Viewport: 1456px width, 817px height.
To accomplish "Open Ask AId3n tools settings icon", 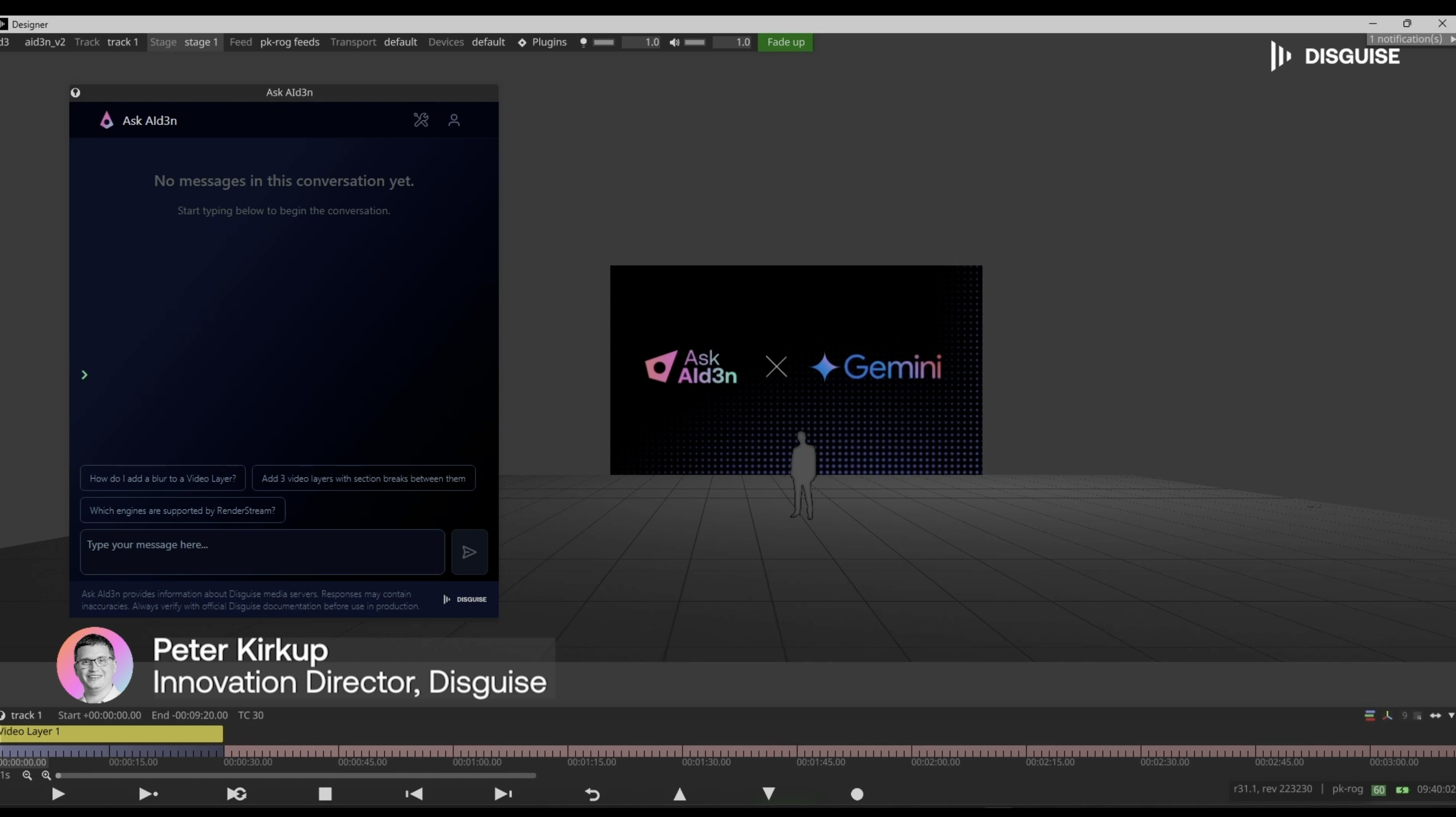I will coord(421,120).
